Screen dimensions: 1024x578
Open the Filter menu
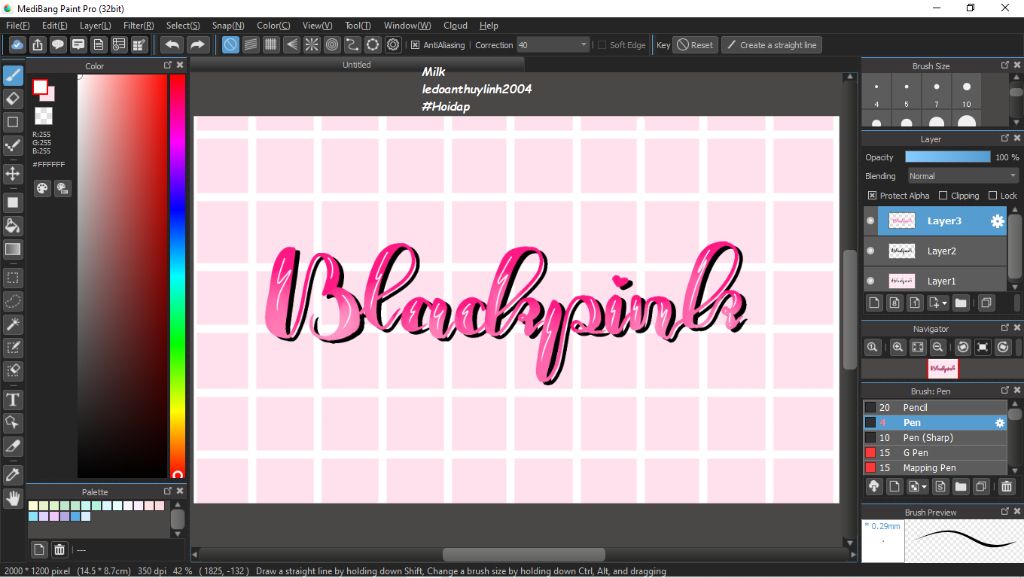[x=138, y=25]
